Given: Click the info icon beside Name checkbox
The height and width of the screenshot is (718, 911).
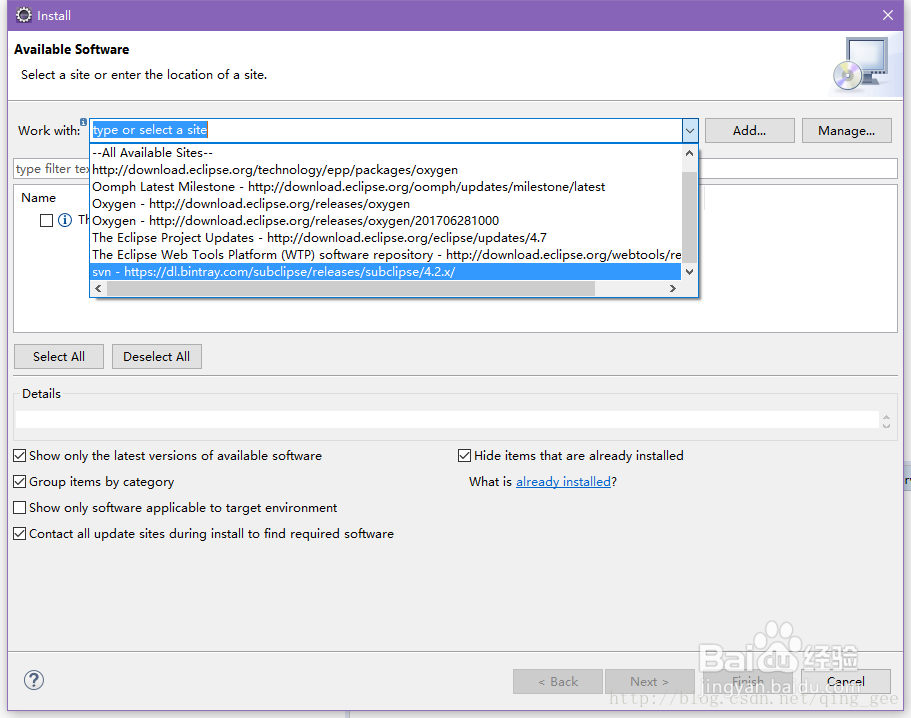Looking at the screenshot, I should click(x=65, y=220).
